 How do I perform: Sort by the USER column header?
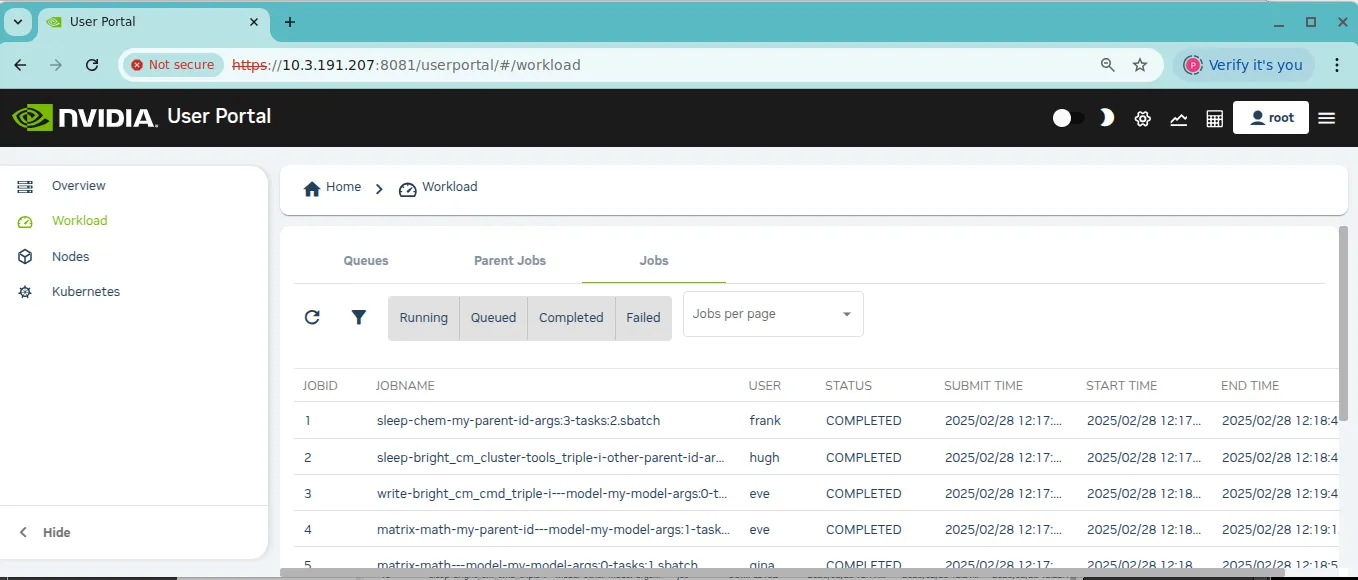[x=765, y=386]
